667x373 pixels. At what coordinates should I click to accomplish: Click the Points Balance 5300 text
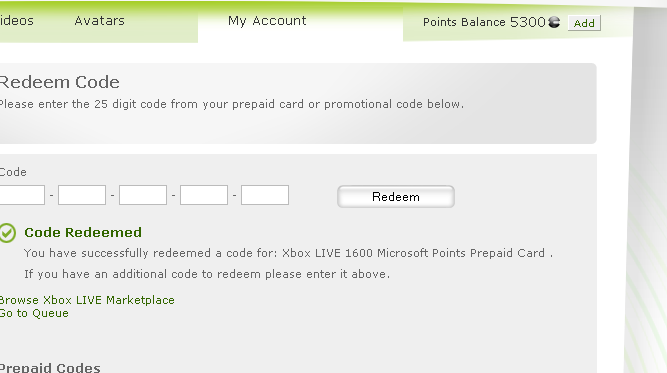[x=484, y=22]
